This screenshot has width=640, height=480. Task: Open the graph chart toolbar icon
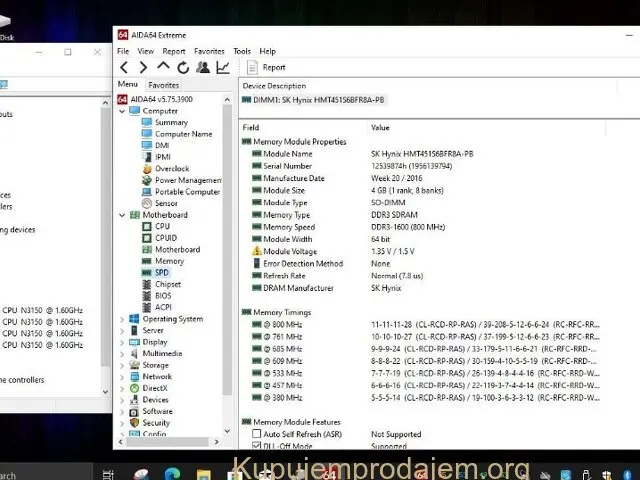(x=223, y=67)
